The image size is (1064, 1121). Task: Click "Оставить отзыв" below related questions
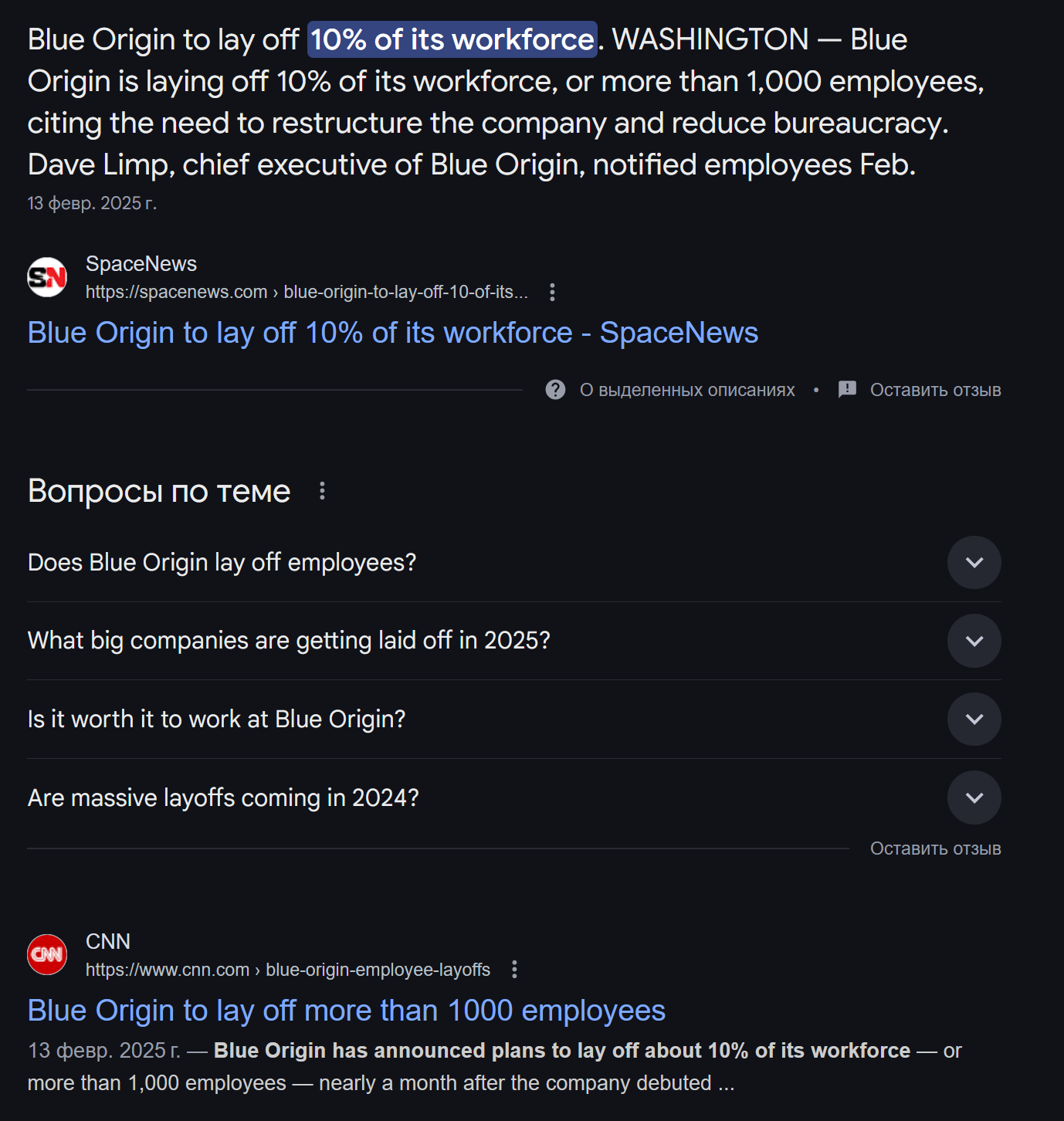(935, 848)
